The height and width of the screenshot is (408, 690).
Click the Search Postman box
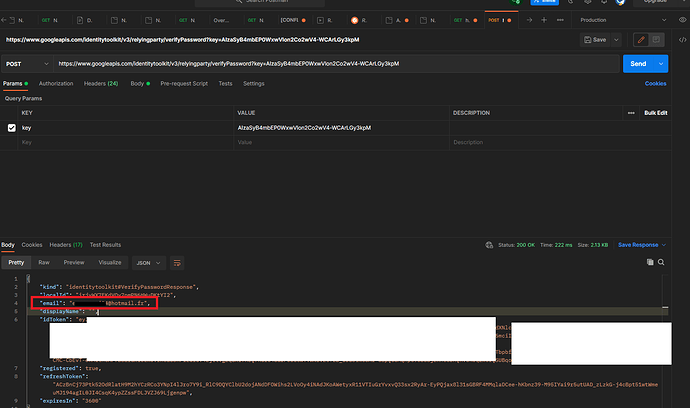click(260, 2)
